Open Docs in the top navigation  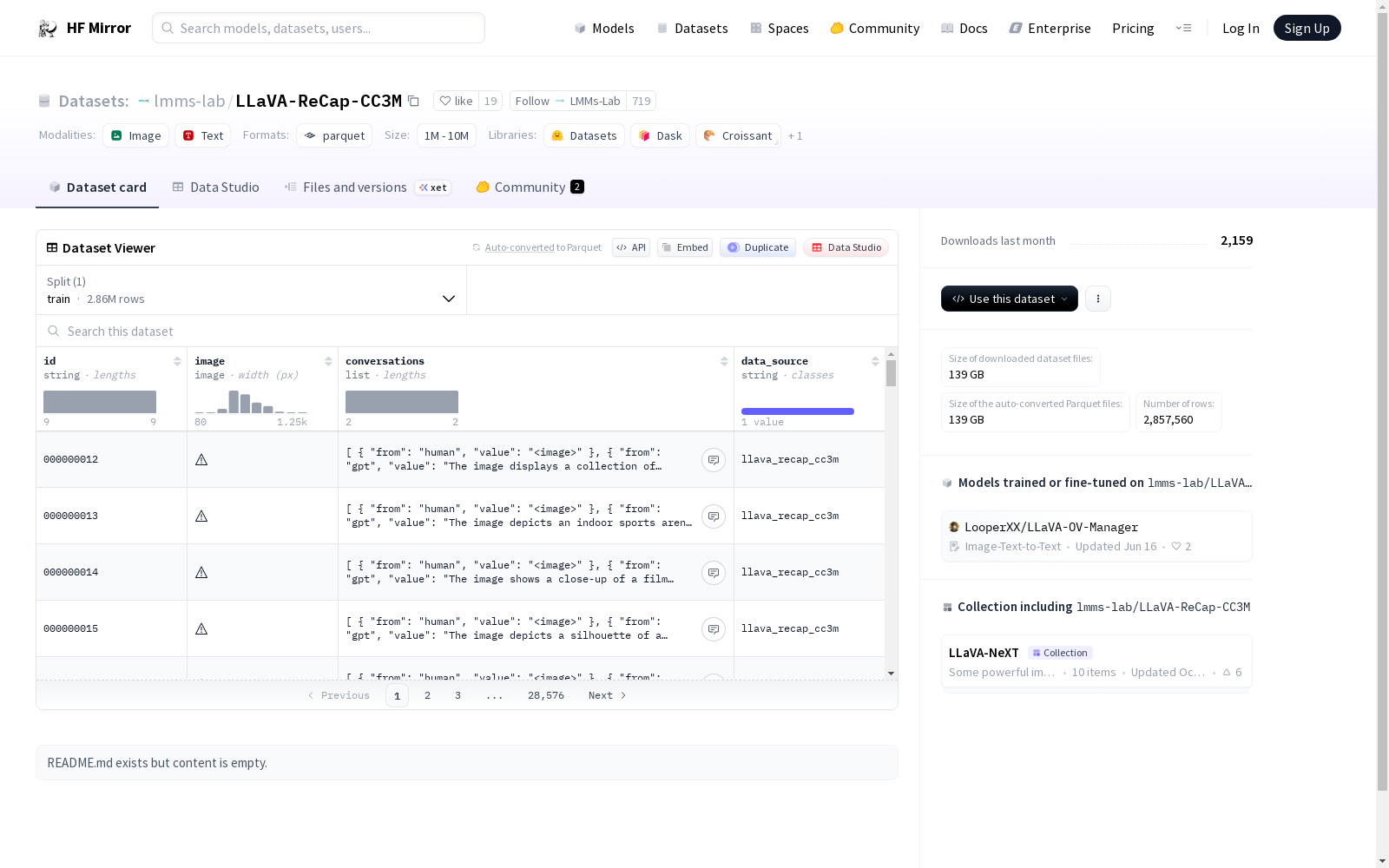(x=964, y=29)
